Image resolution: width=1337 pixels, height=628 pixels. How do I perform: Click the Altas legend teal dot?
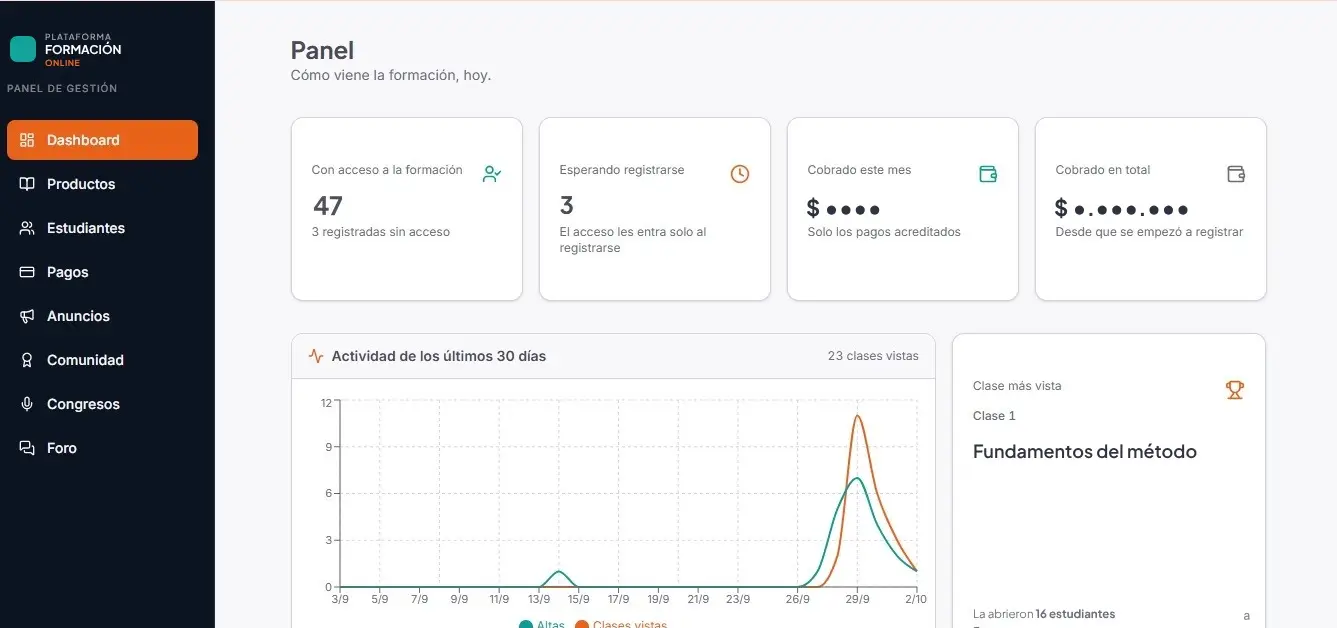(x=526, y=625)
